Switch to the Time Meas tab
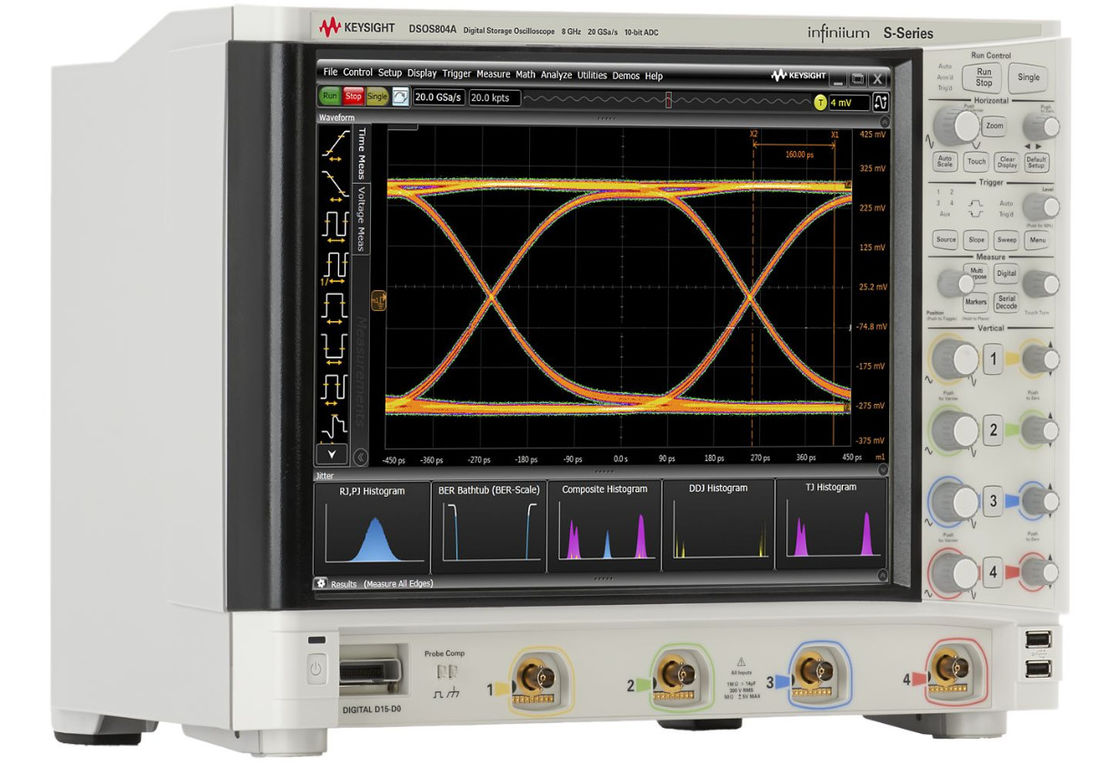The width and height of the screenshot is (1120, 775). pyautogui.click(x=361, y=154)
